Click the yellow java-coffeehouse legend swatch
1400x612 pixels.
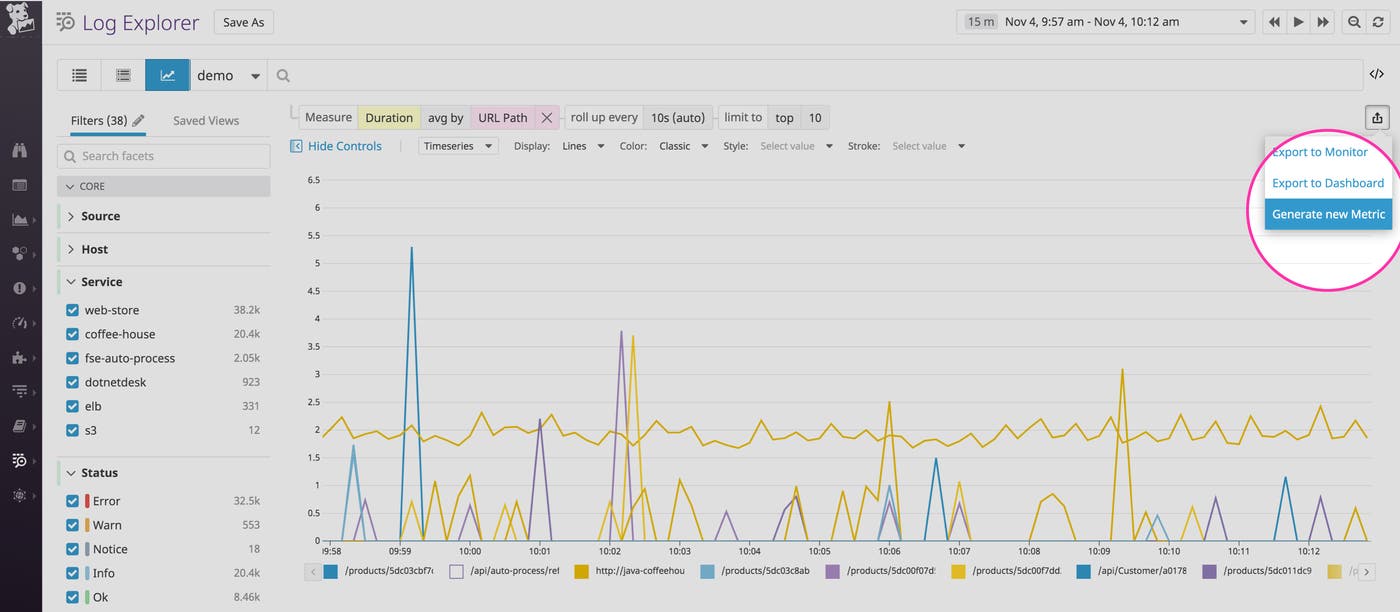click(x=580, y=571)
